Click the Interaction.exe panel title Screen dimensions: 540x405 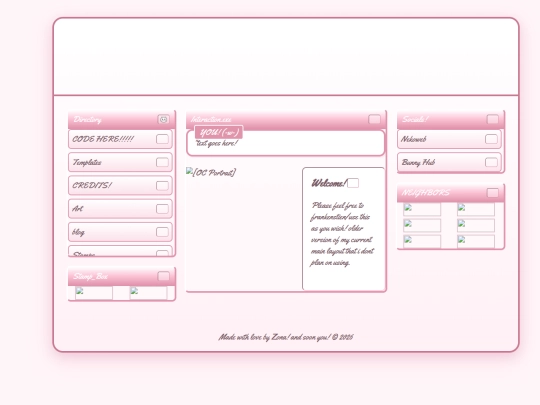[211, 119]
